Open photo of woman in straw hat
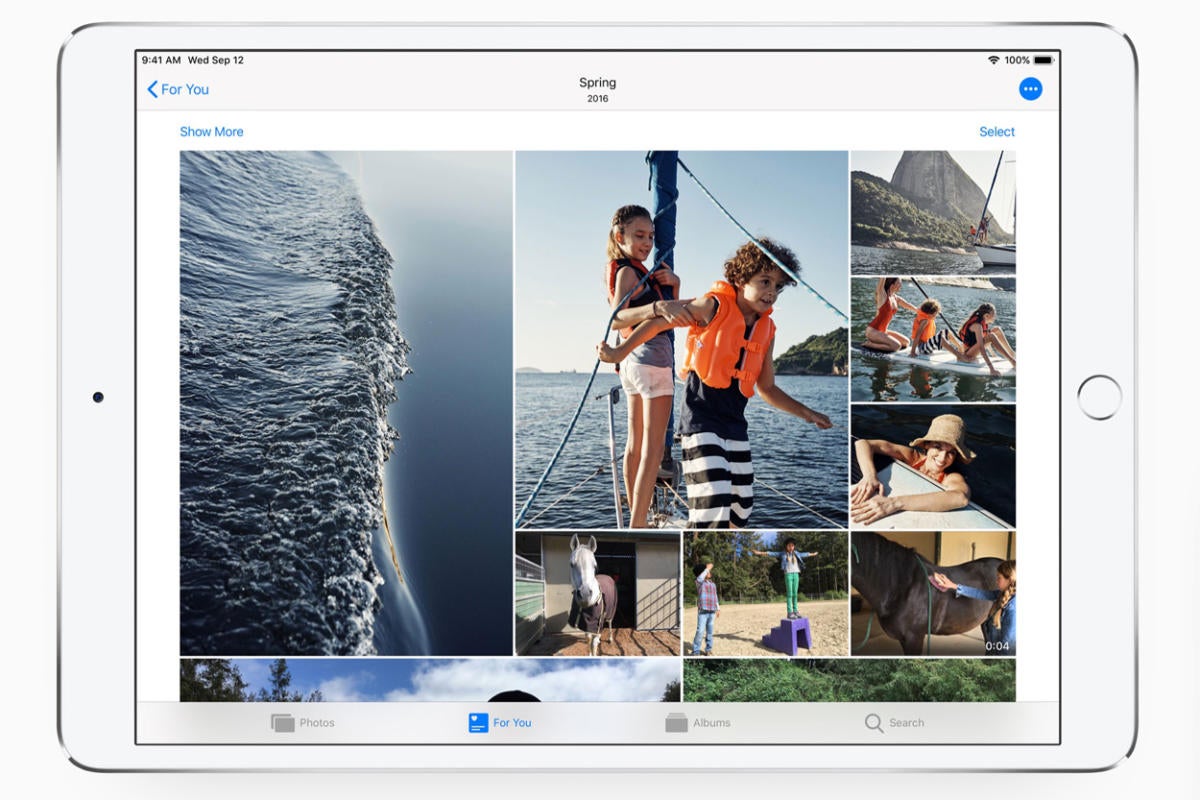Screen dimensions: 1200x800 pyautogui.click(x=933, y=466)
